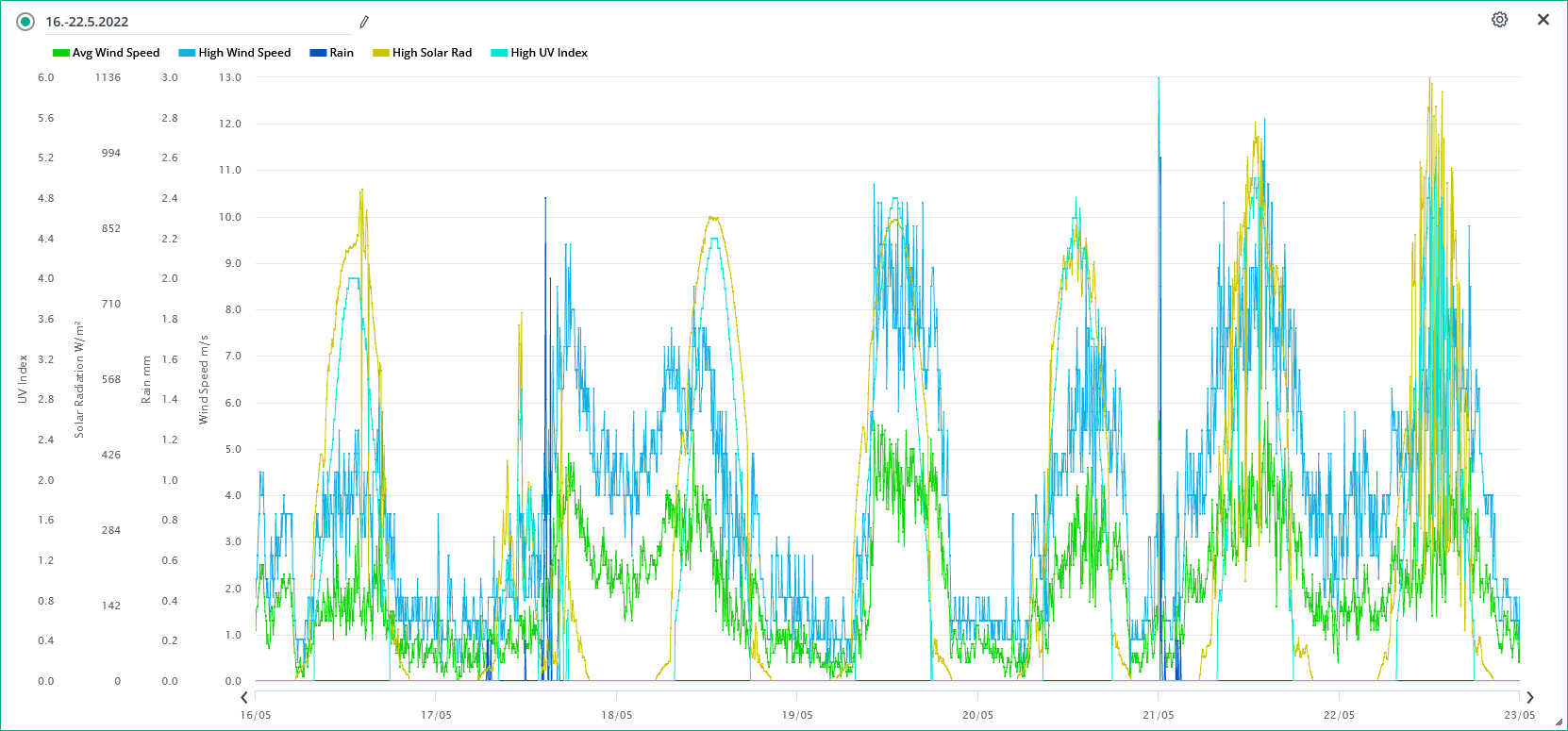
Task: Navigate to previous date range arrow
Action: [x=244, y=698]
